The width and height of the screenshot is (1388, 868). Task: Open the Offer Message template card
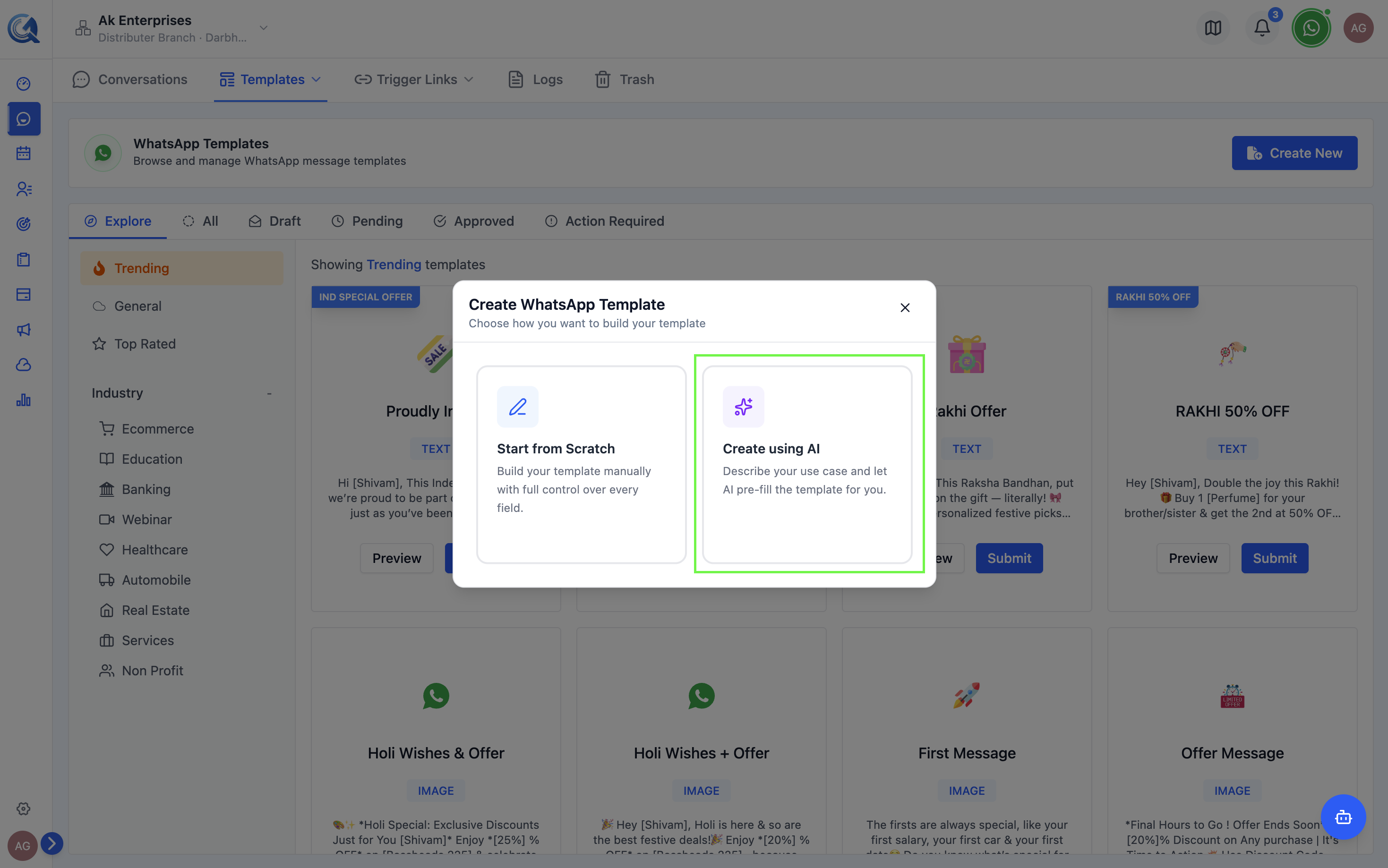(x=1232, y=740)
